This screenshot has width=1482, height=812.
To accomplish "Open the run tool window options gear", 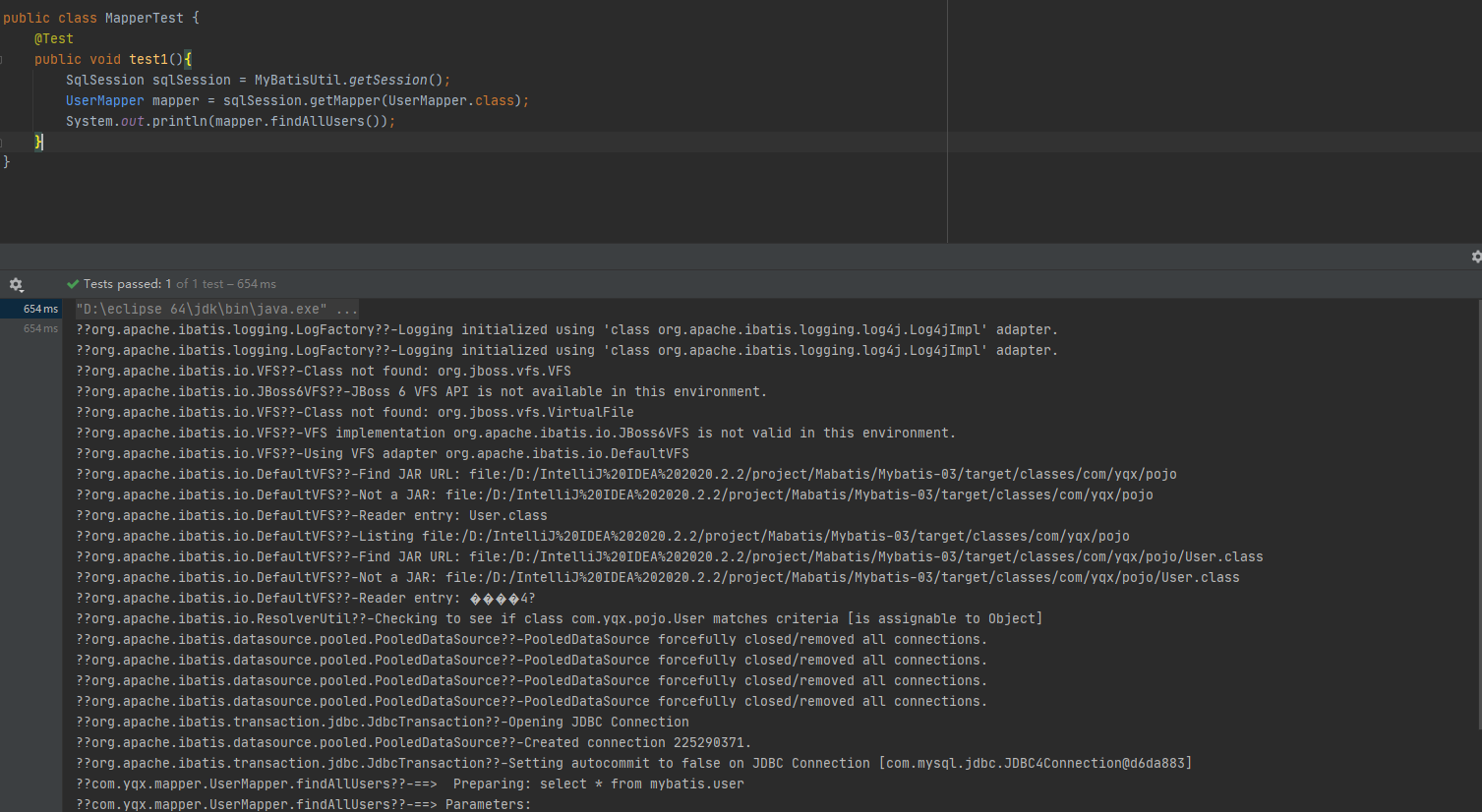I will point(1476,257).
